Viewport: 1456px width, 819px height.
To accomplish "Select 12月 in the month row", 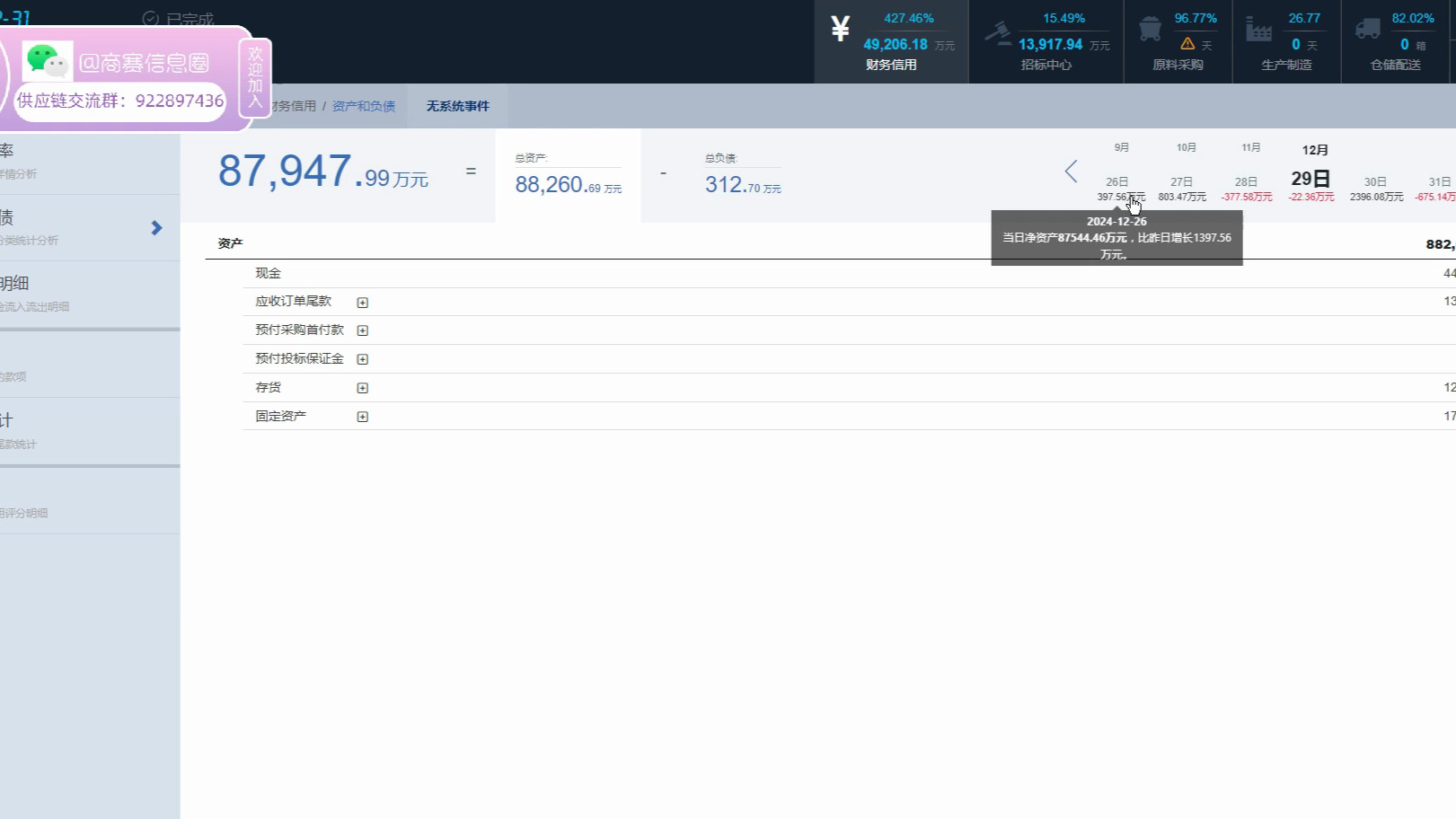I will [1315, 150].
